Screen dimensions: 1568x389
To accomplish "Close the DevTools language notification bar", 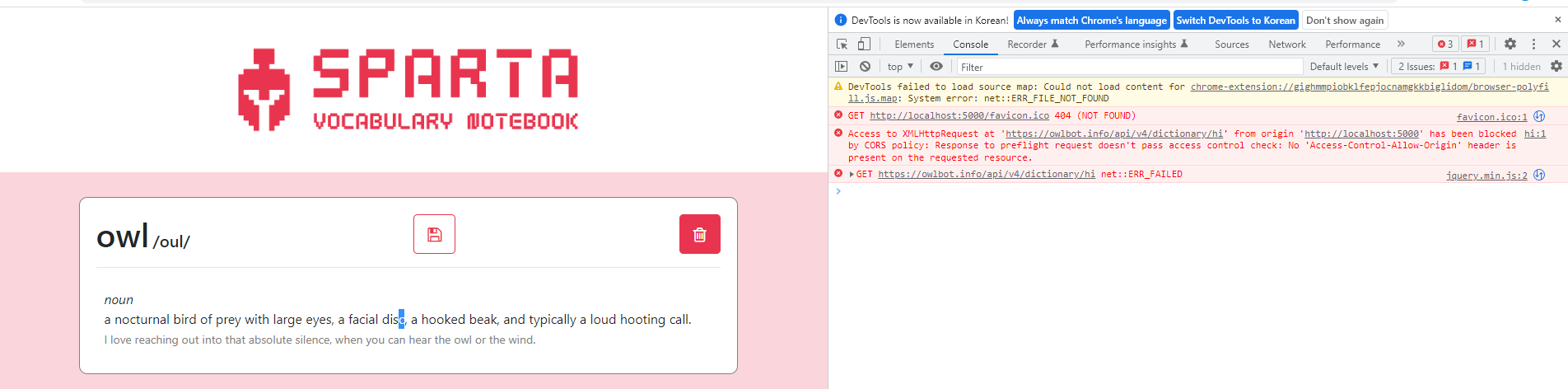I will point(1556,20).
